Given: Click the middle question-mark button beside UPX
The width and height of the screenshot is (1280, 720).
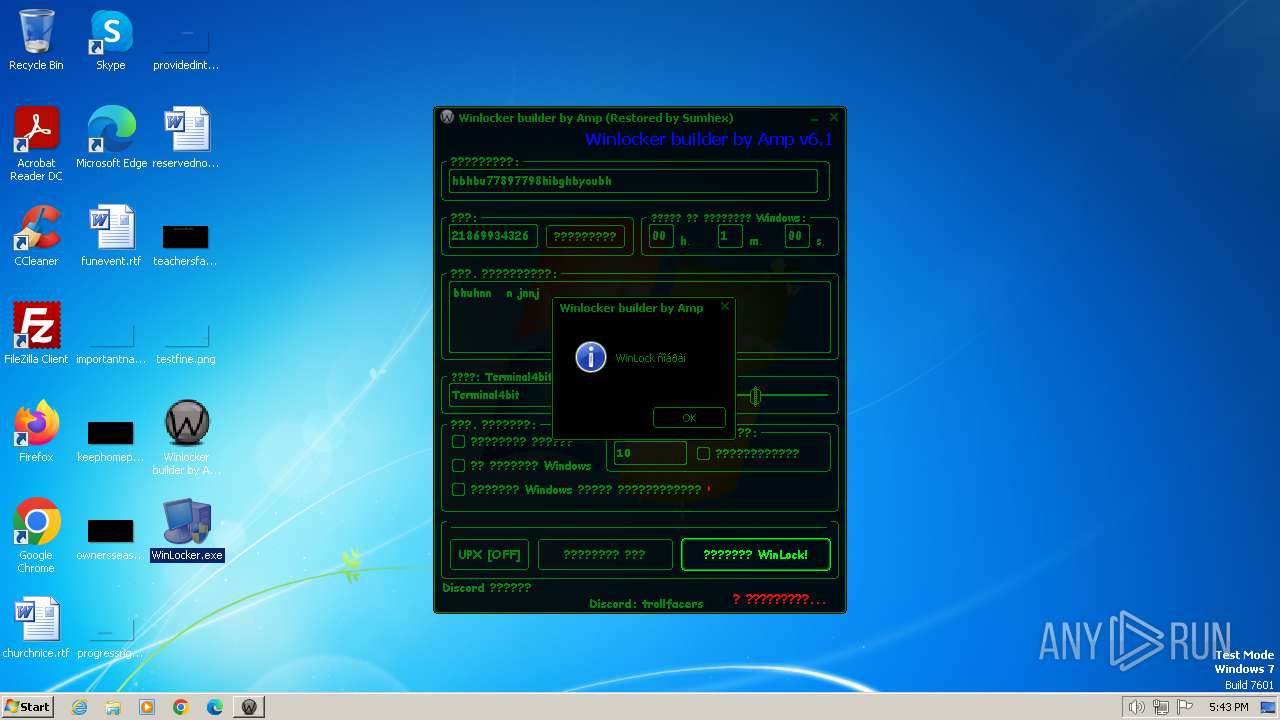Looking at the screenshot, I should pyautogui.click(x=604, y=555).
